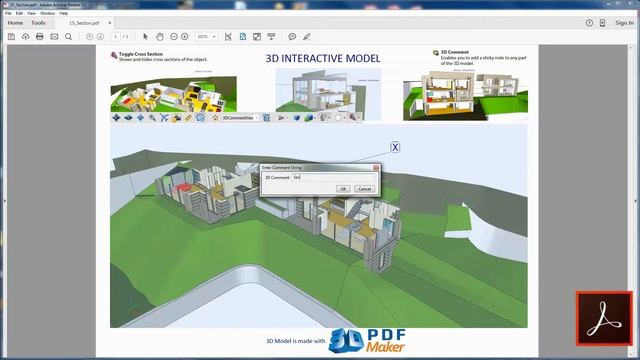Click the 3D Comment example thumbnail
Screen dimensions: 640x360
tap(465, 96)
